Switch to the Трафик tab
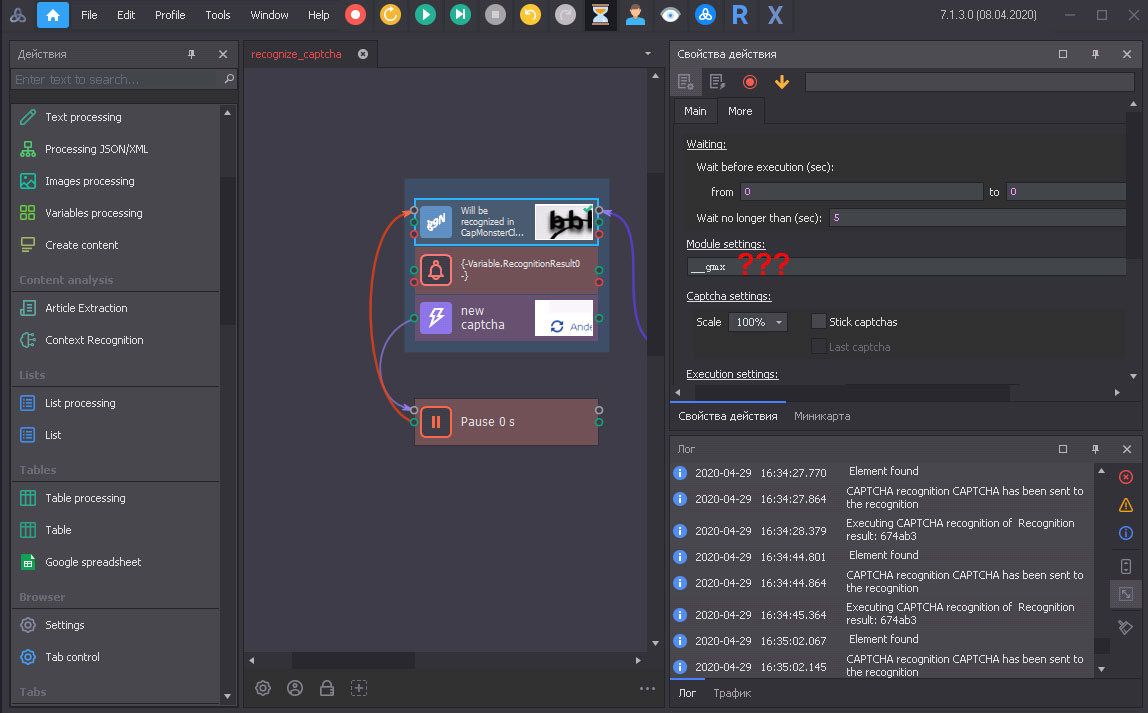1148x713 pixels. [732, 693]
